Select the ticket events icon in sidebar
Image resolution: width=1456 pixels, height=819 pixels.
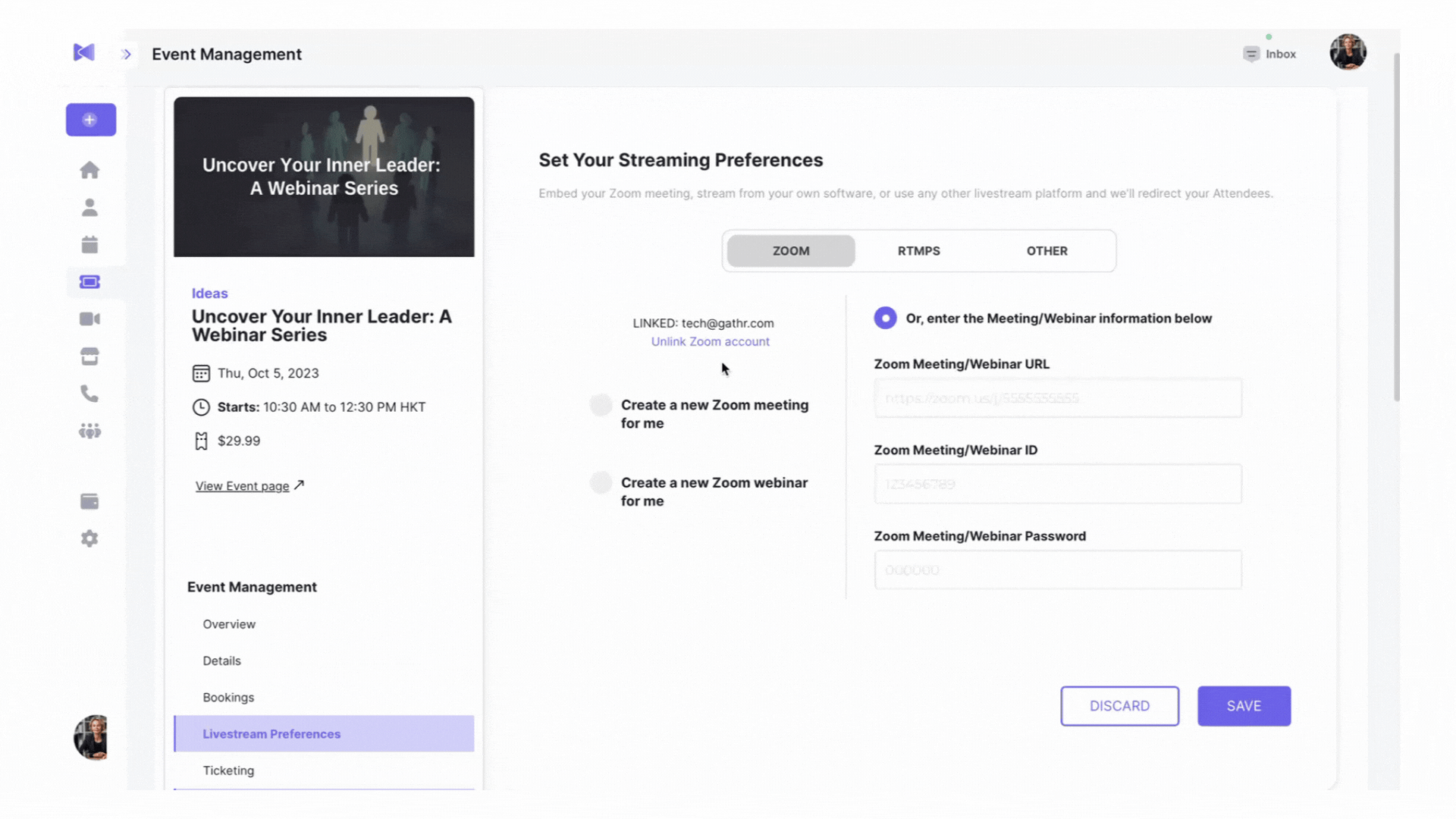click(x=89, y=282)
